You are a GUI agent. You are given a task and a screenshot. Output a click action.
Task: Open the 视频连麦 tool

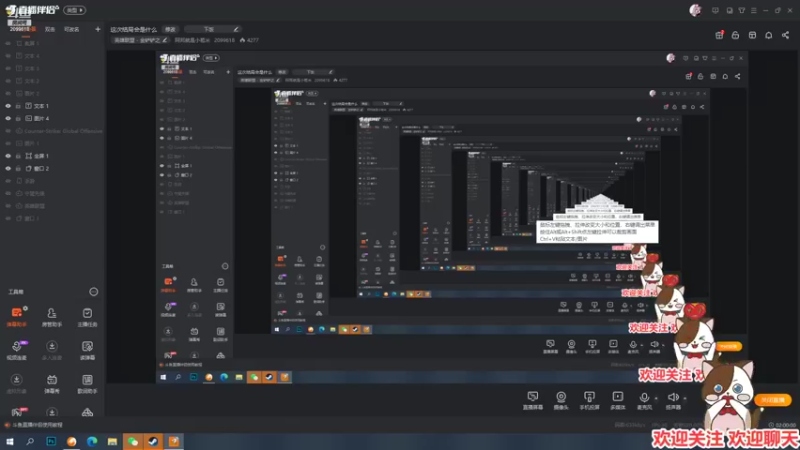16,350
